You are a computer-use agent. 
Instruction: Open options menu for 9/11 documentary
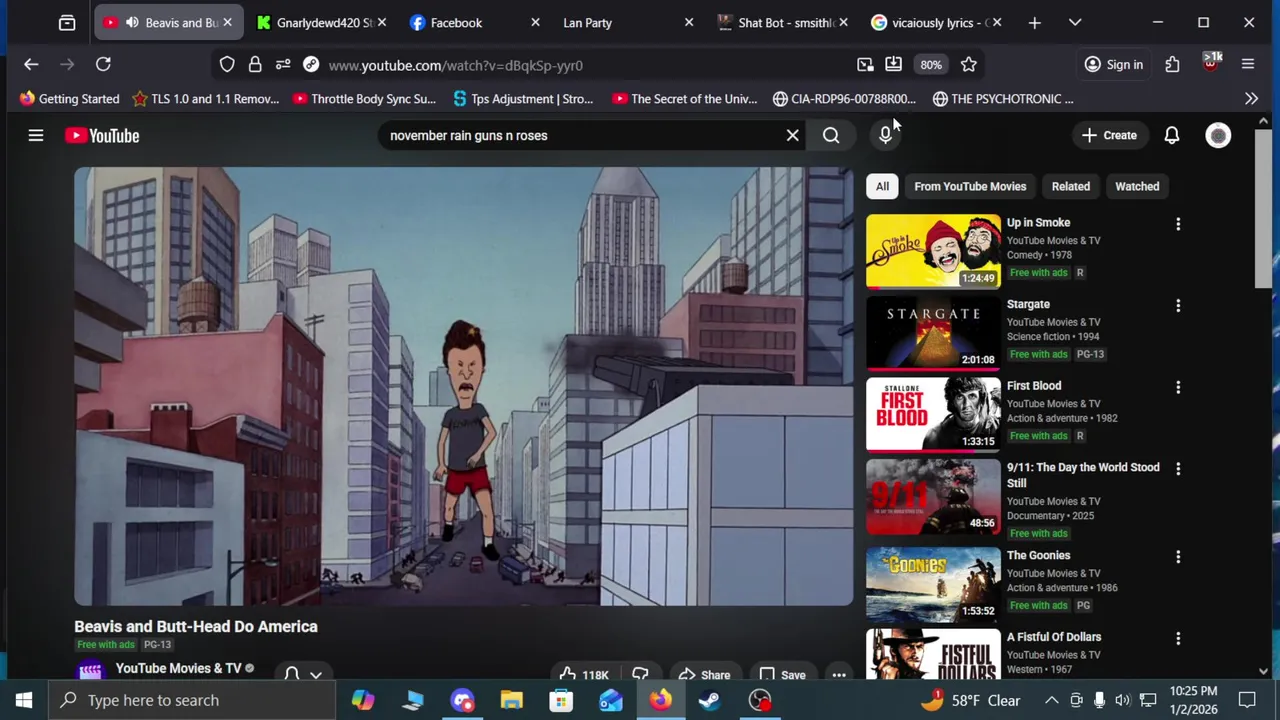[1178, 469]
